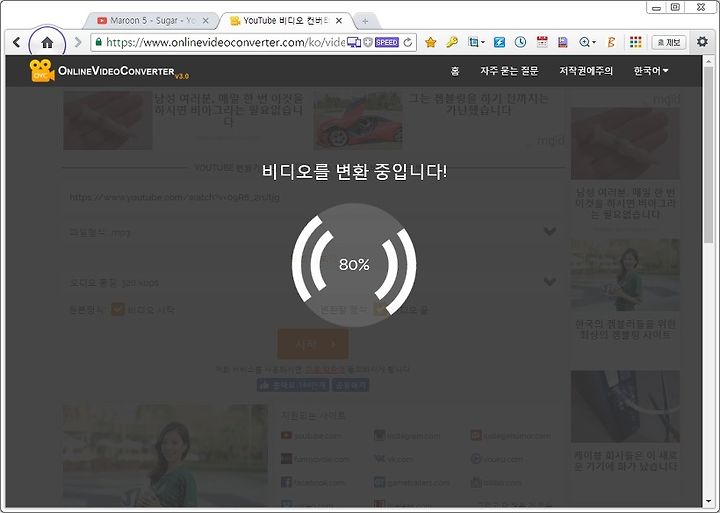Open the top-left ad thumbnail image

pyautogui.click(x=108, y=120)
